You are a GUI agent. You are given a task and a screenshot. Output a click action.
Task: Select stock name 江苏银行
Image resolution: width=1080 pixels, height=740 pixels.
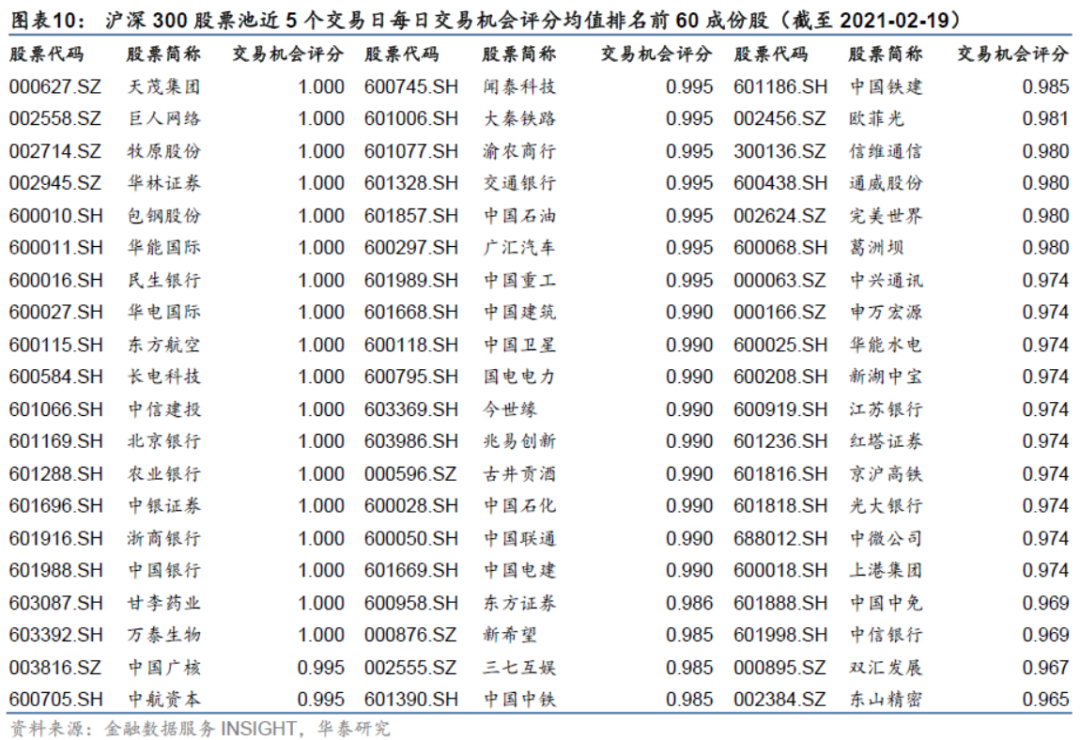pyautogui.click(x=886, y=409)
